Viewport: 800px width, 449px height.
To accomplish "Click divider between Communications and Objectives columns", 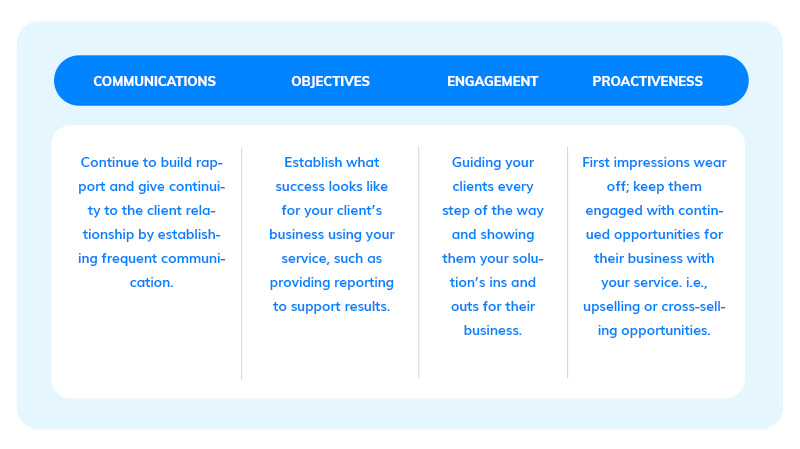I will [x=241, y=263].
